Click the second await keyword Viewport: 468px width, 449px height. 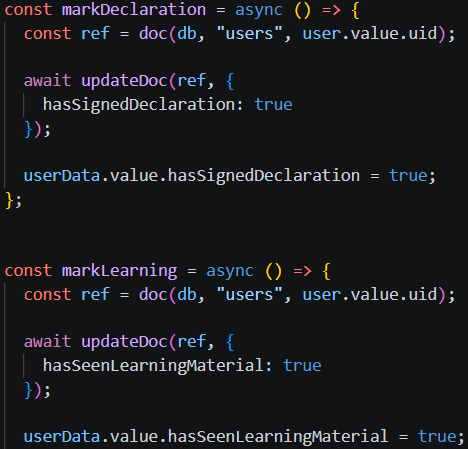pos(47,342)
